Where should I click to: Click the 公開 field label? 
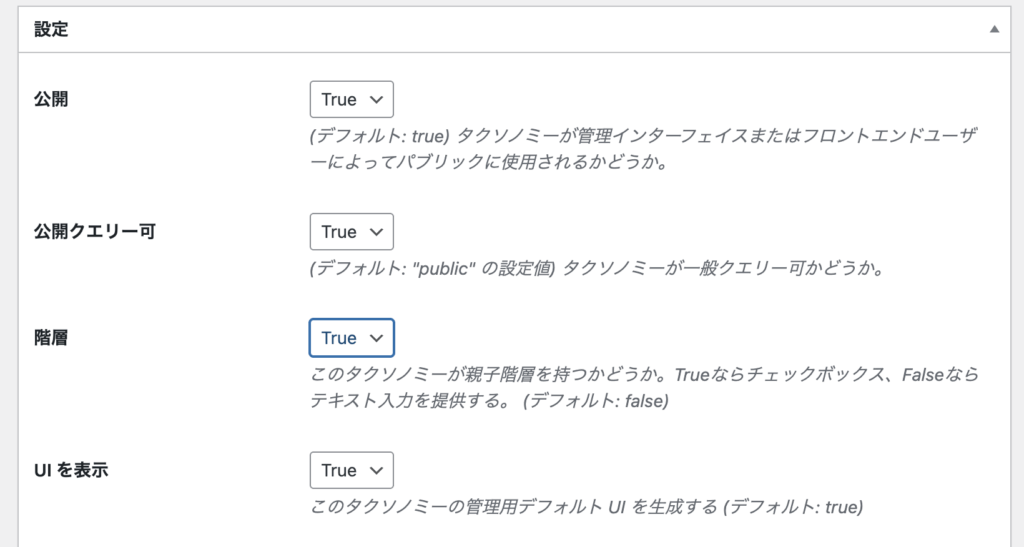coord(51,100)
